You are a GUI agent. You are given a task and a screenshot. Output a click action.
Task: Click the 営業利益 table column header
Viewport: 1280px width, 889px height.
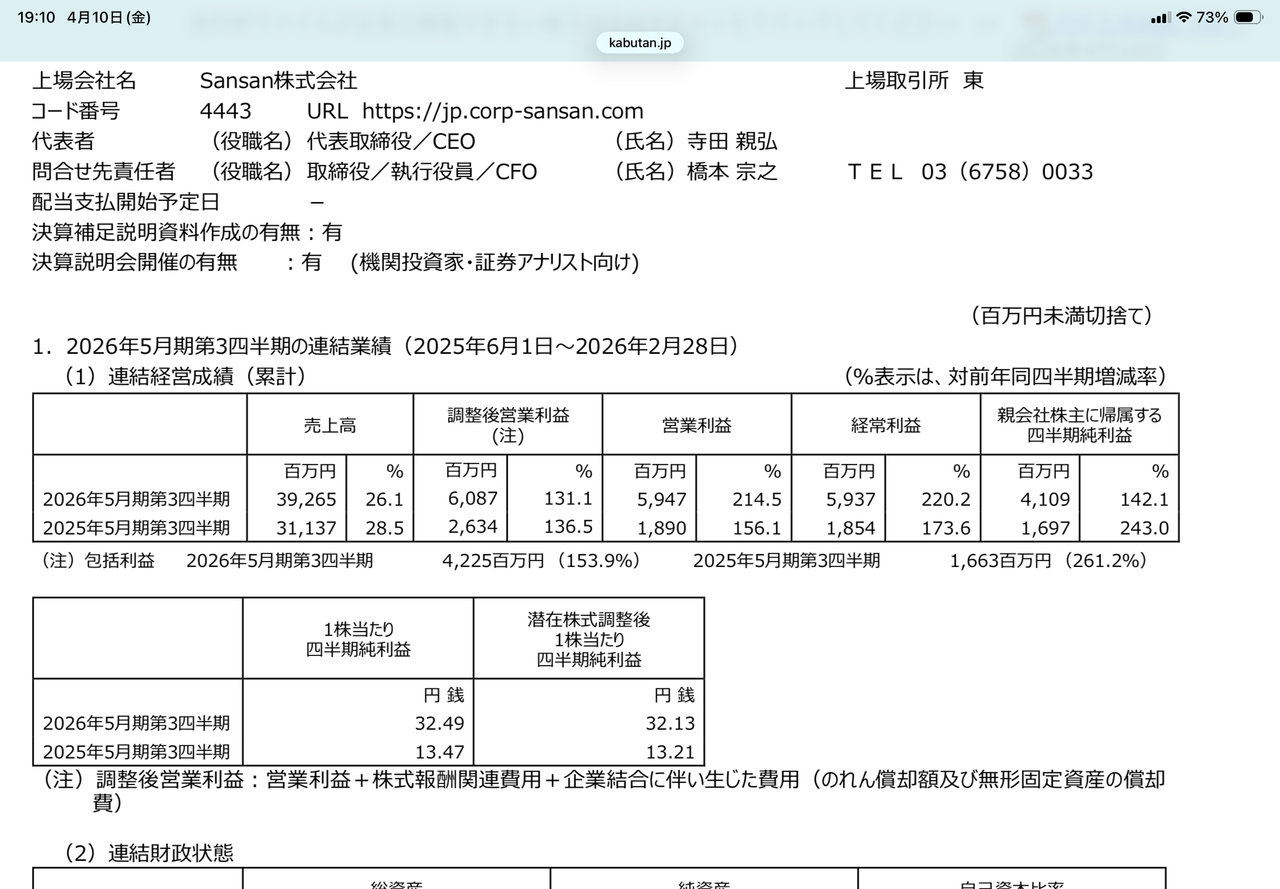(x=696, y=425)
